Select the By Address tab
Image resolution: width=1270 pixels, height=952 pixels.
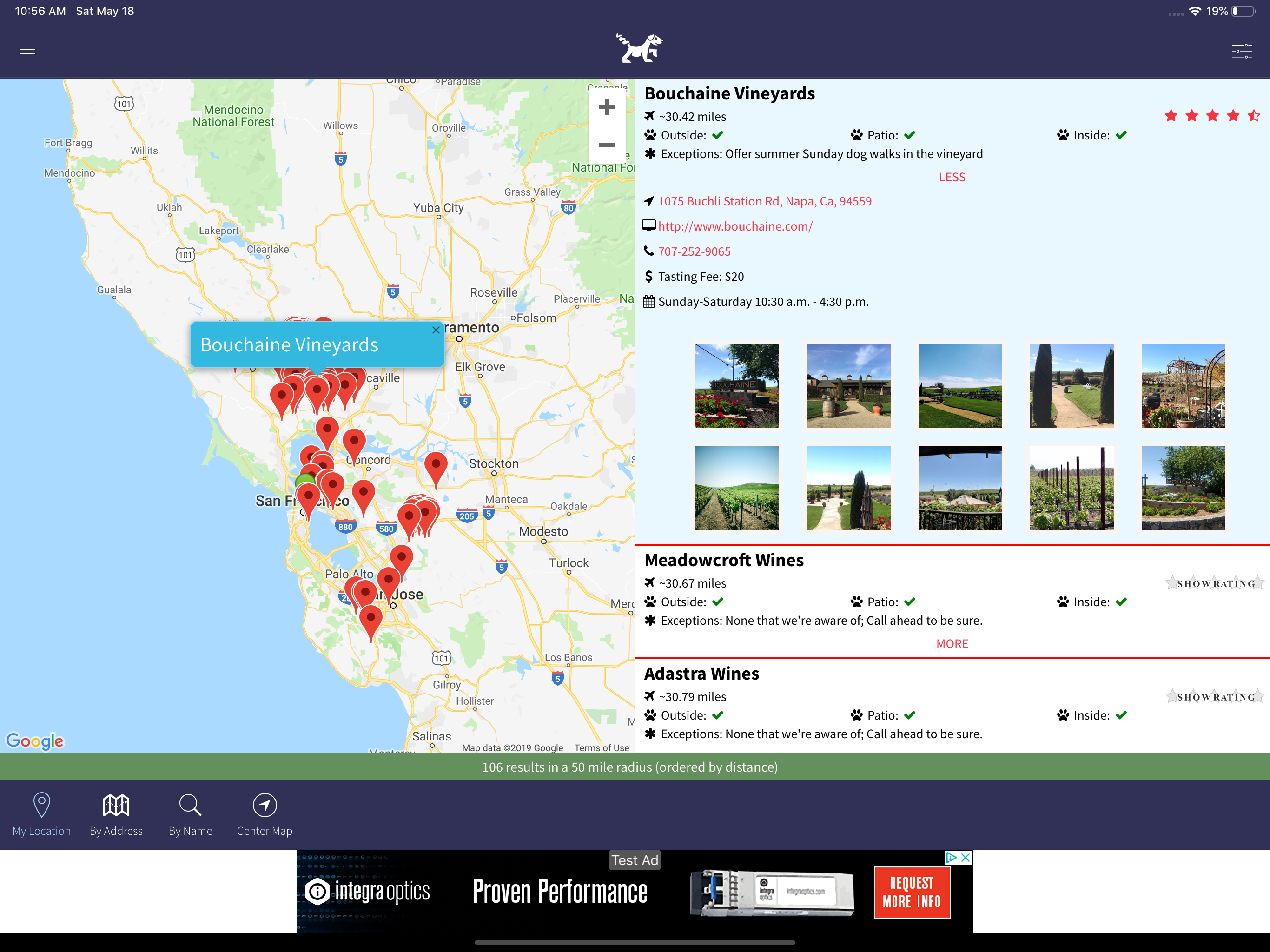click(x=116, y=814)
